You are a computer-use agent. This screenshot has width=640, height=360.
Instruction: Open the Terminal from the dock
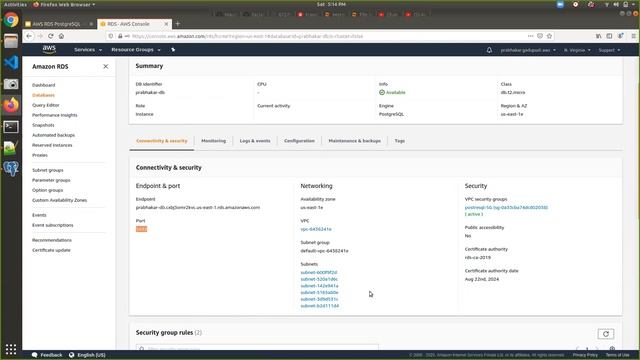(11, 127)
